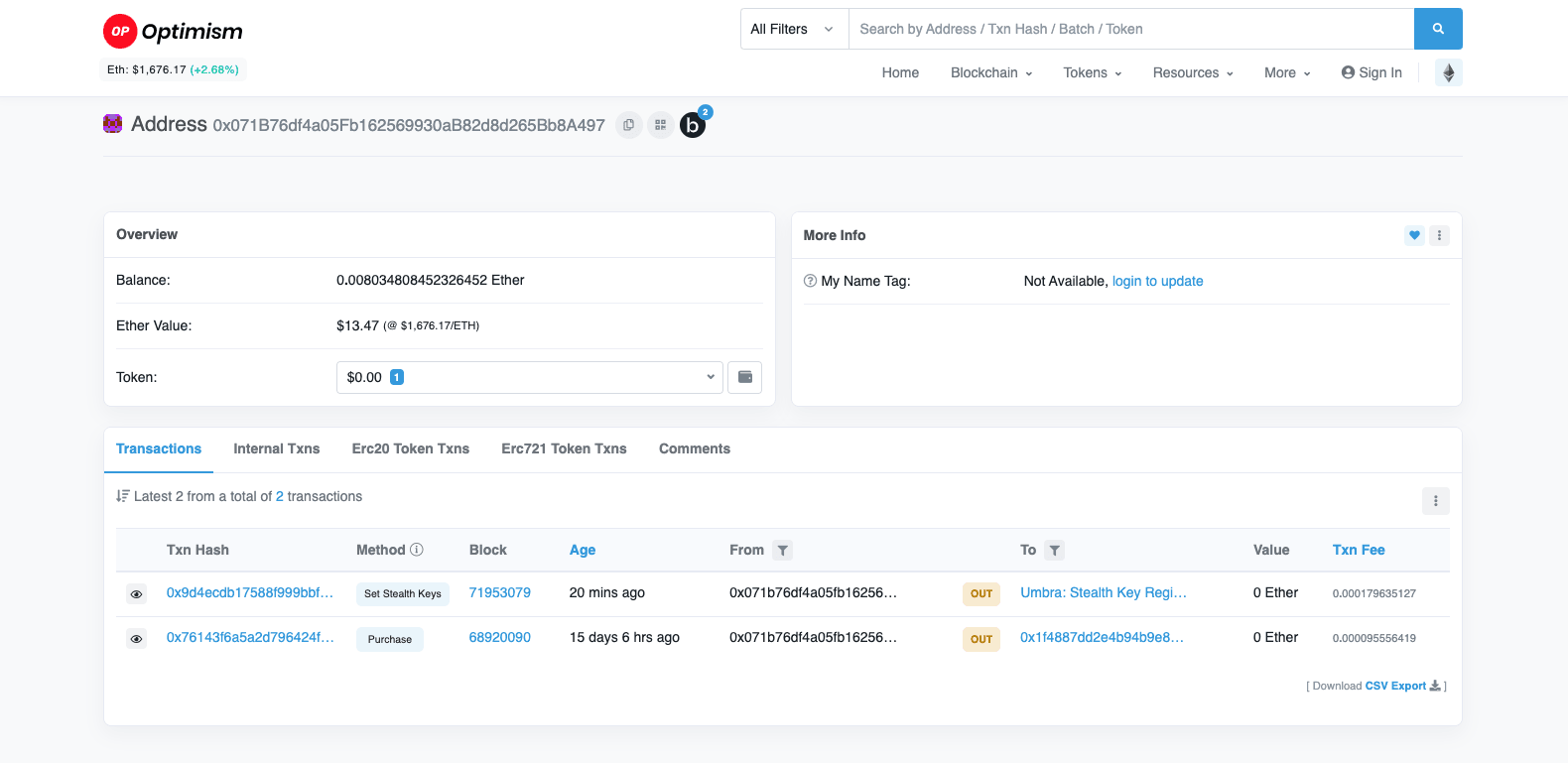
Task: Focus the search by address field
Action: tap(1131, 29)
